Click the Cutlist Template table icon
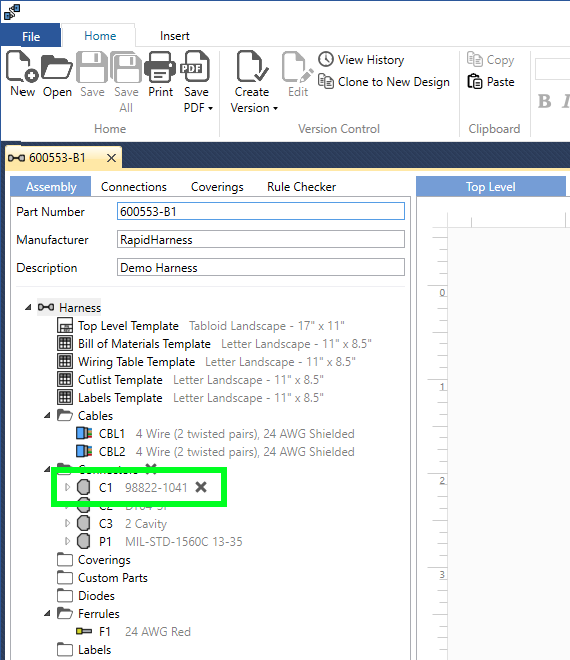 pos(65,380)
